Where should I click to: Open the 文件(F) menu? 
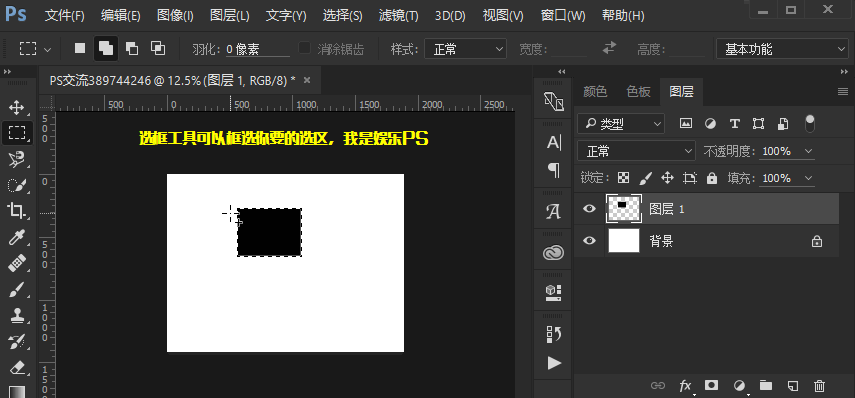click(x=64, y=15)
